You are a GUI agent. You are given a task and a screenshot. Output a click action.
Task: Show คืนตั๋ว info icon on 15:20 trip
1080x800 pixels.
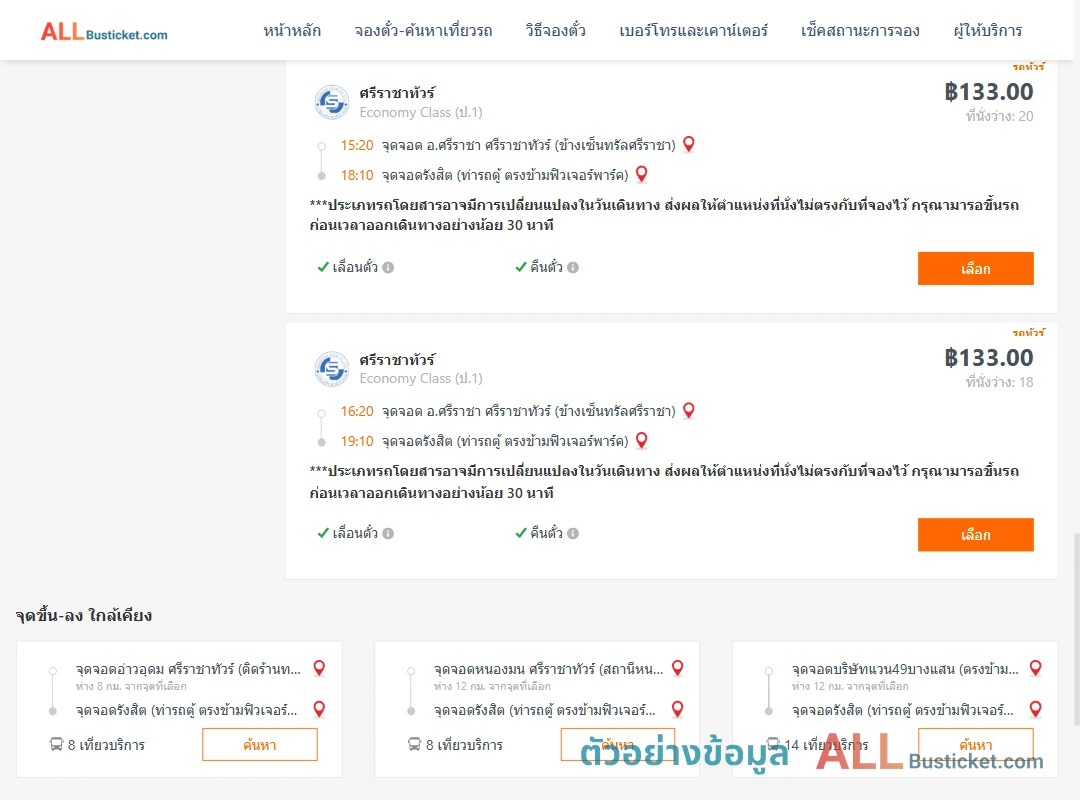pyautogui.click(x=573, y=267)
